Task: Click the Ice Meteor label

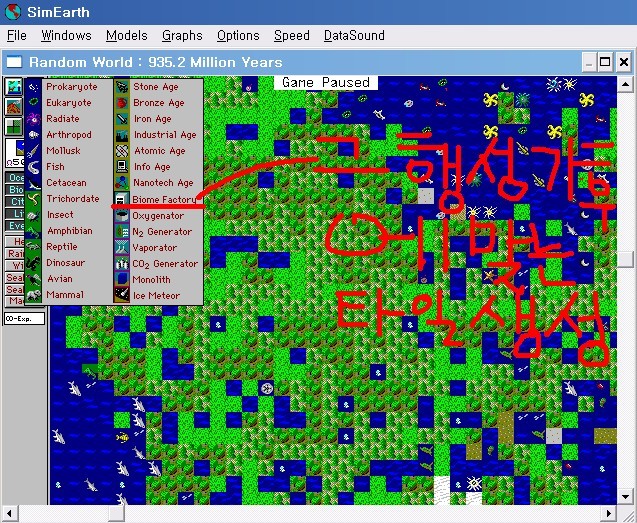Action: (156, 295)
